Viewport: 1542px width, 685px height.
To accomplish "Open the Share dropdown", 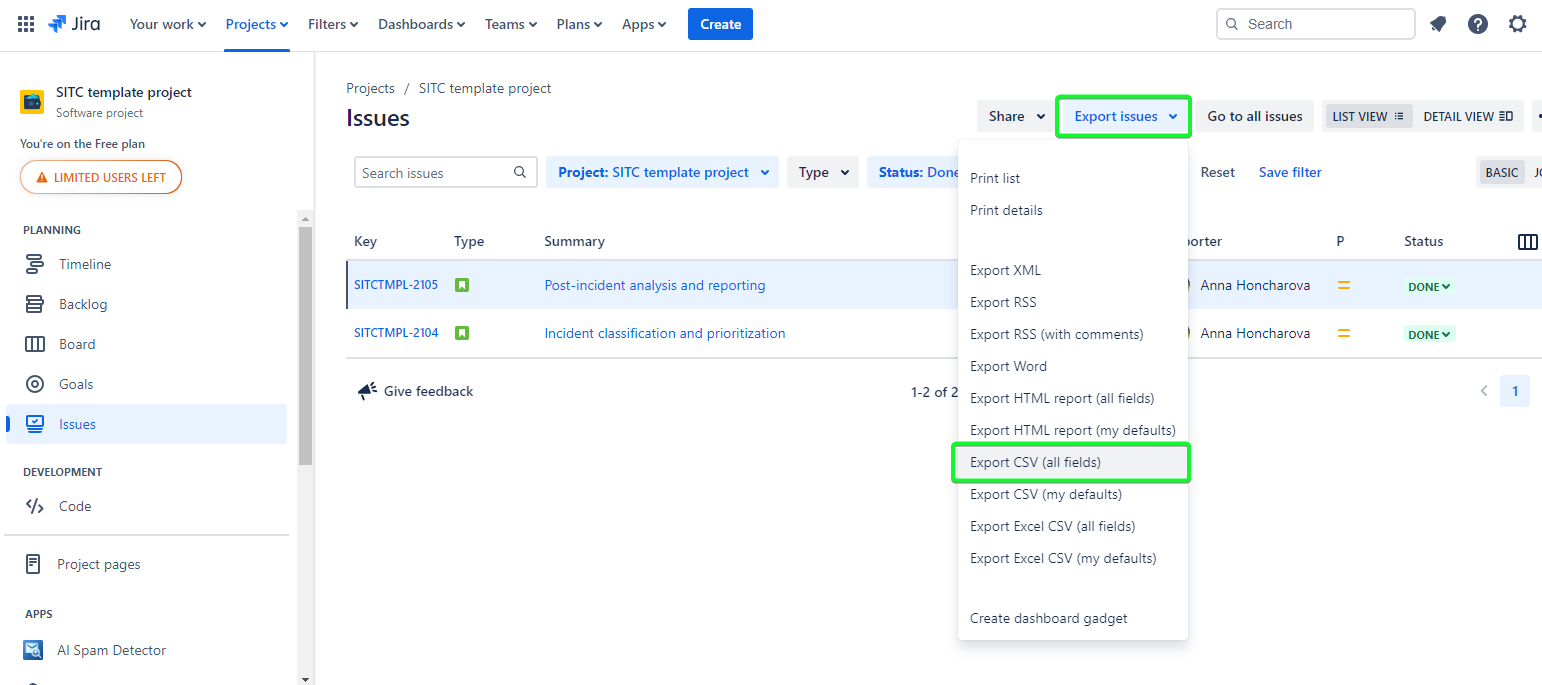I will click(x=1016, y=116).
